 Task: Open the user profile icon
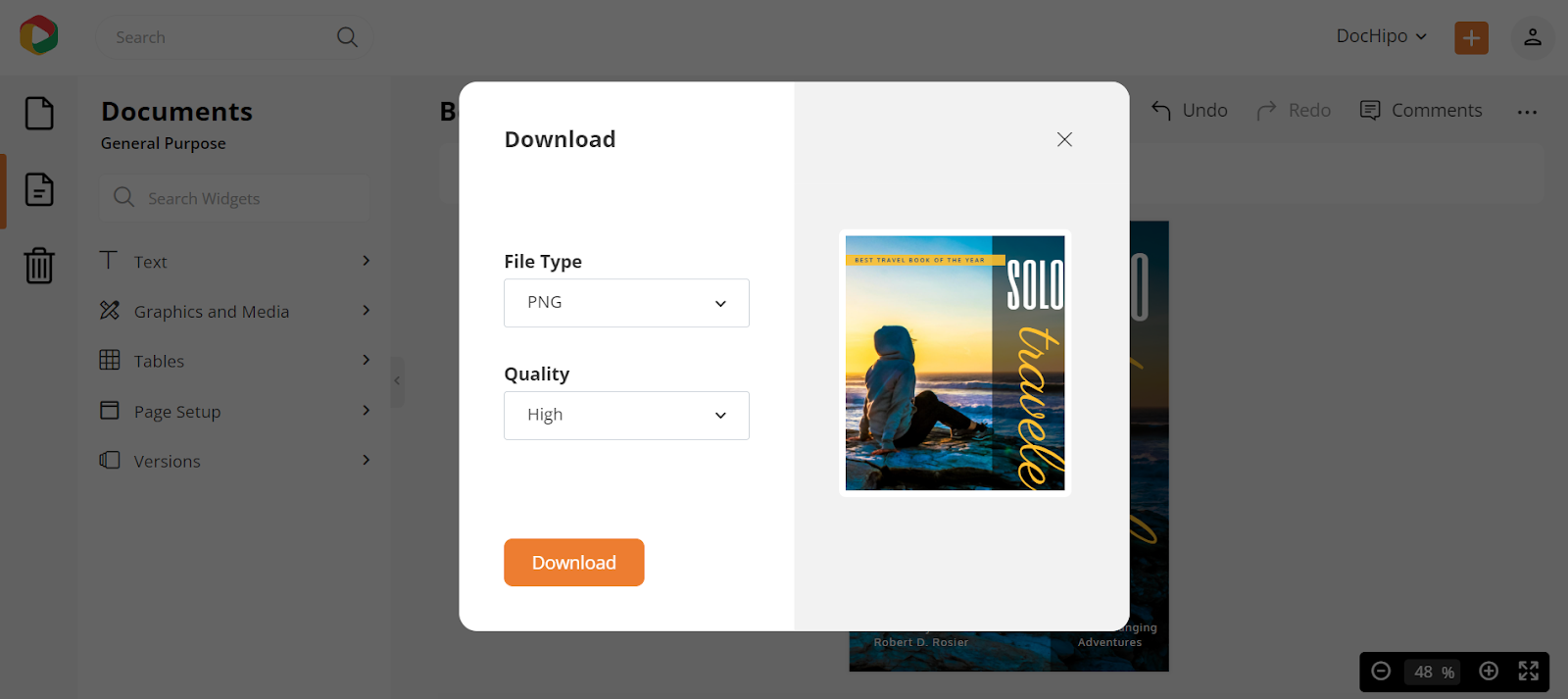click(1533, 38)
